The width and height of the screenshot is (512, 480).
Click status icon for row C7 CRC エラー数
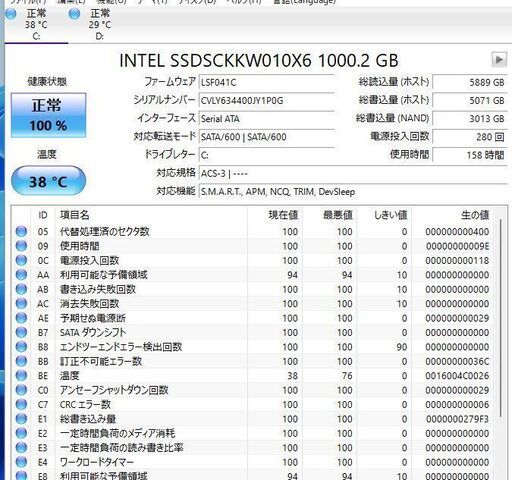point(21,404)
